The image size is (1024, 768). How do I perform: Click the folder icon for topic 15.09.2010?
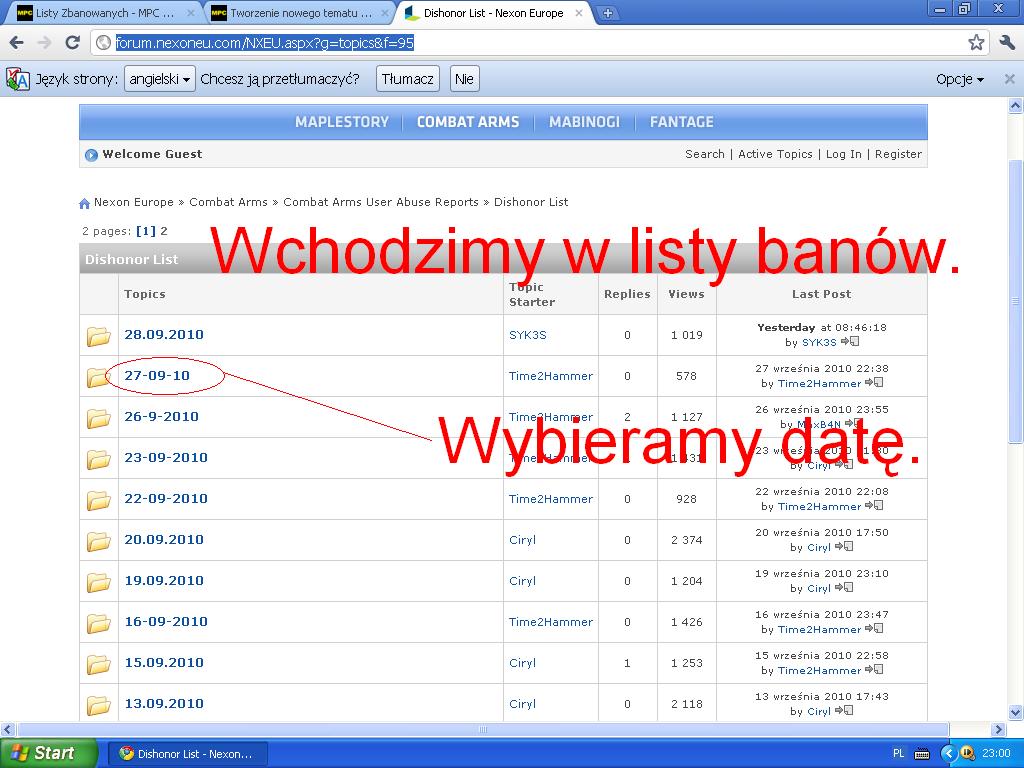tap(99, 664)
